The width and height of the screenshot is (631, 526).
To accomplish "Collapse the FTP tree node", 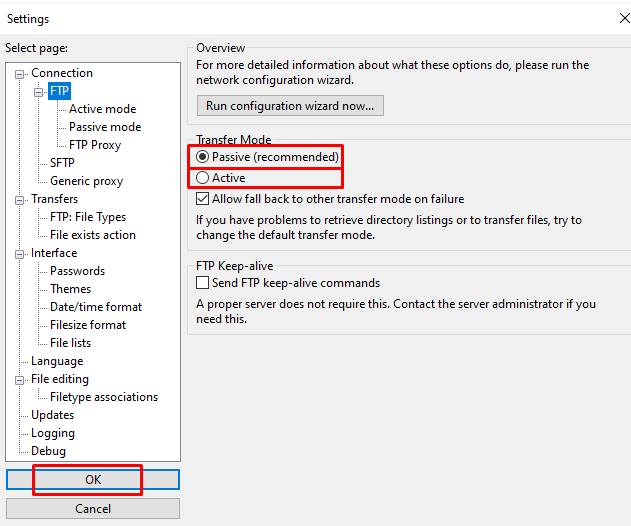I will (x=38, y=92).
